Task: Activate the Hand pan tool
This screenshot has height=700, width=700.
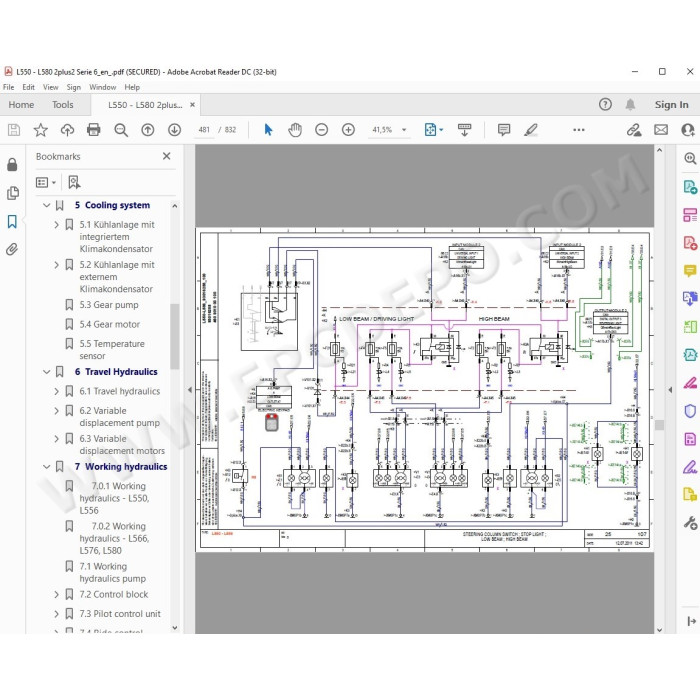Action: point(295,130)
